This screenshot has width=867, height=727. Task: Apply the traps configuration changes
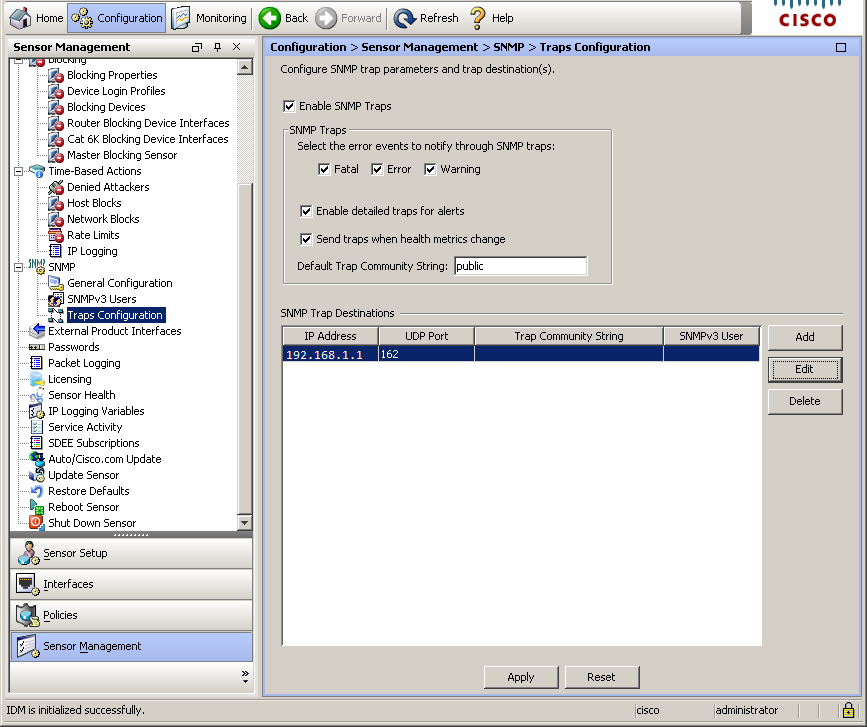pos(521,677)
